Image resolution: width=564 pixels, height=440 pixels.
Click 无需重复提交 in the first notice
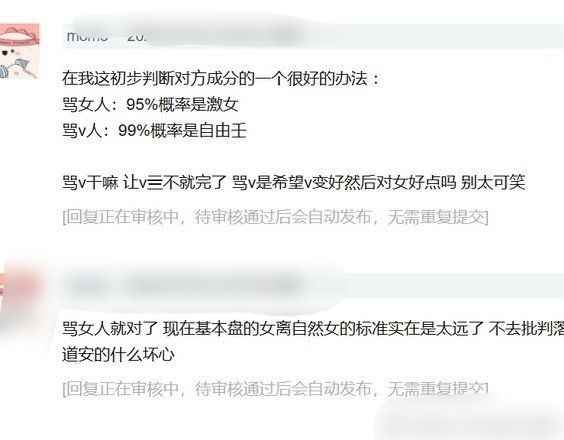coord(435,217)
